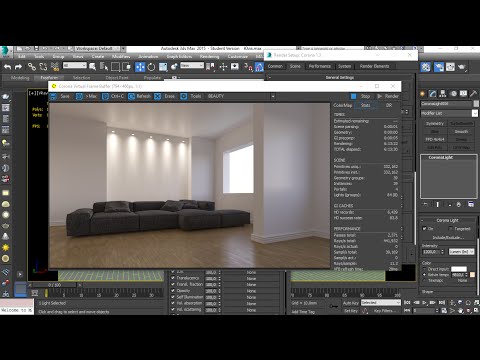This screenshot has height=360, width=480.
Task: Open the selection filter All dropdown
Action: tap(75, 66)
